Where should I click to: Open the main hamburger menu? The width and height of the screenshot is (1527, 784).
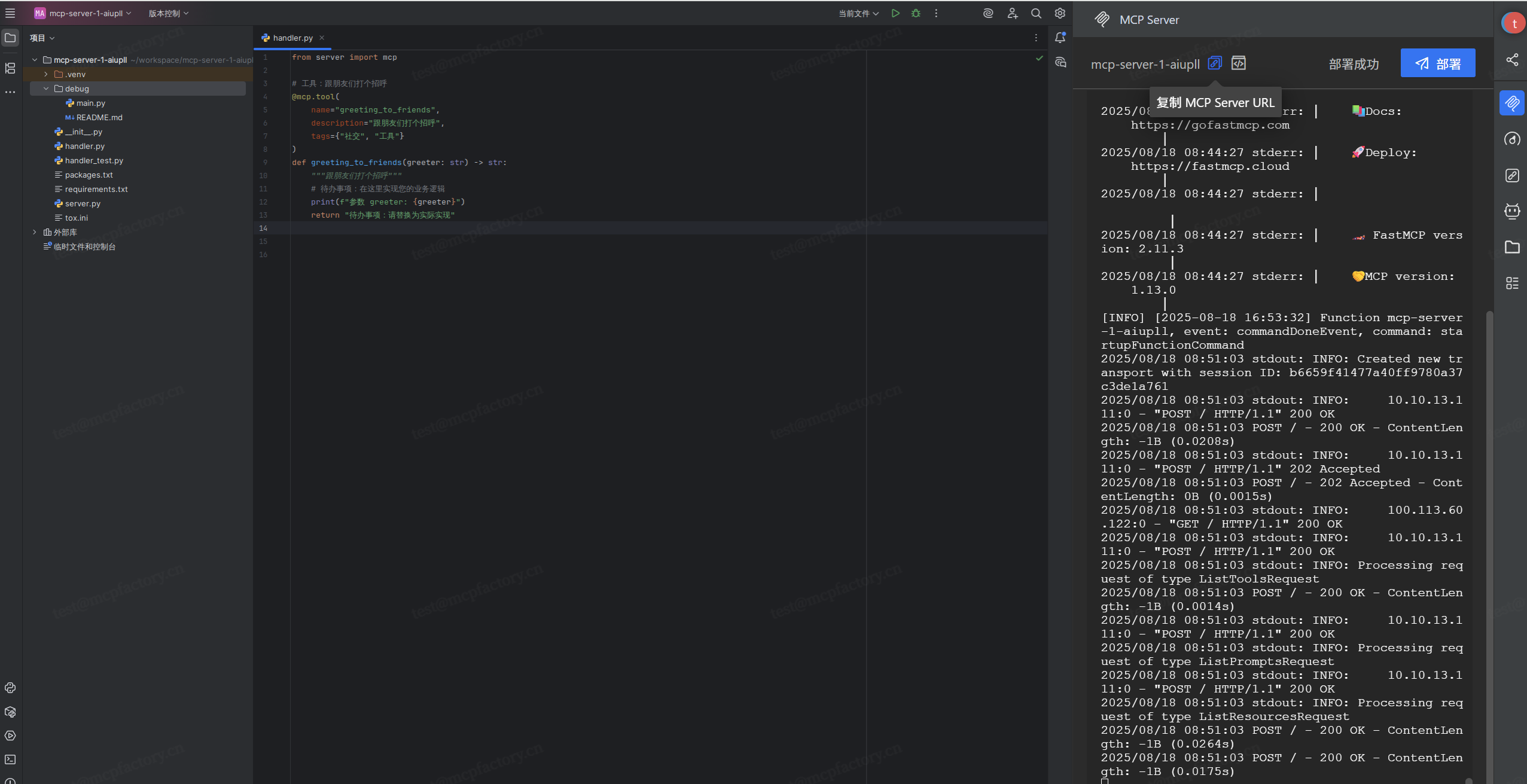(10, 13)
